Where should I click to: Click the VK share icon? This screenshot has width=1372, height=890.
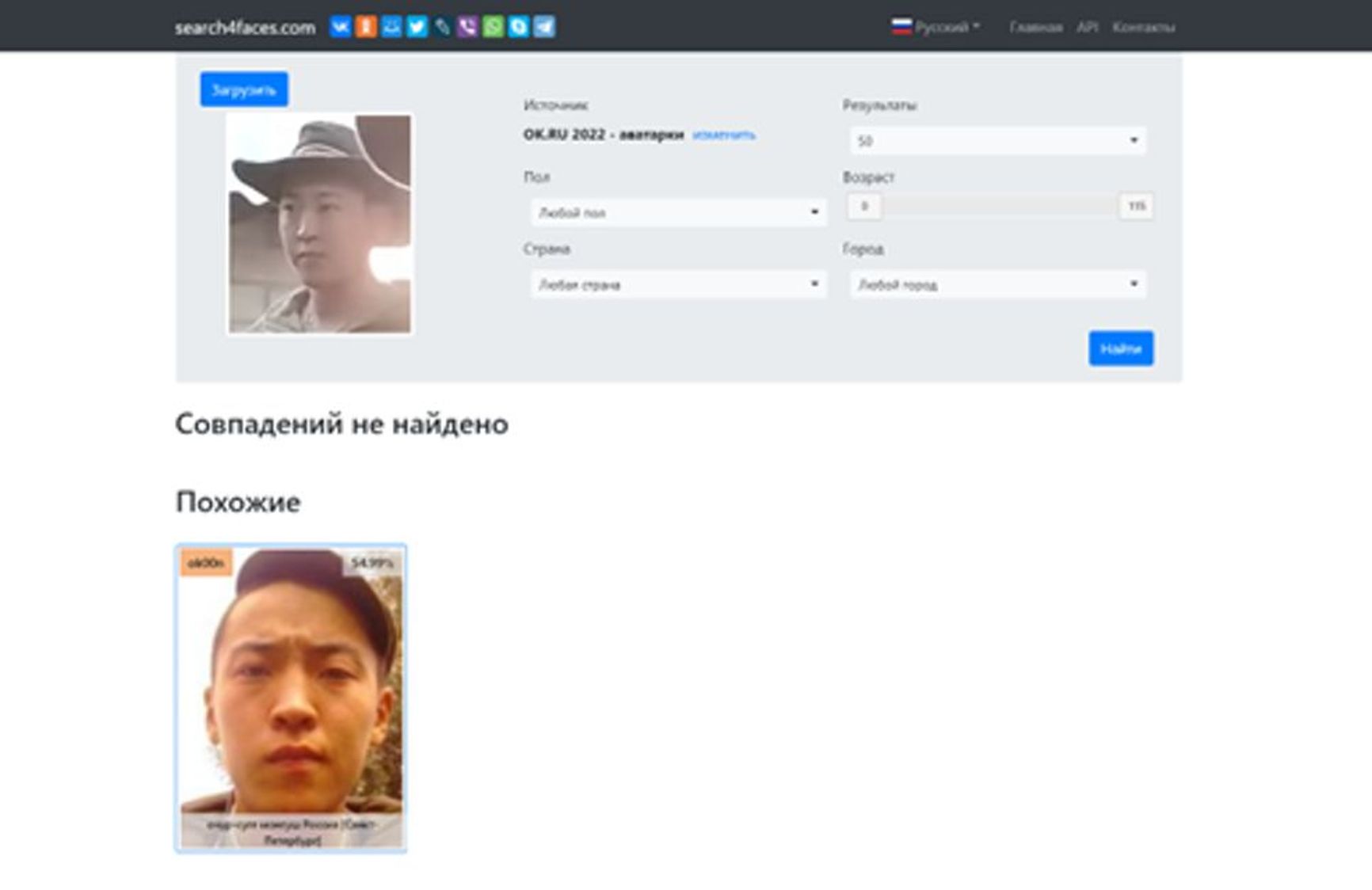pyautogui.click(x=341, y=27)
